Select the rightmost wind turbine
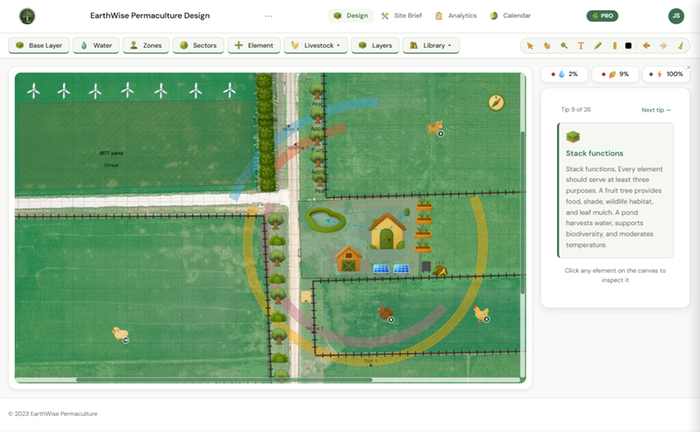 click(x=229, y=90)
